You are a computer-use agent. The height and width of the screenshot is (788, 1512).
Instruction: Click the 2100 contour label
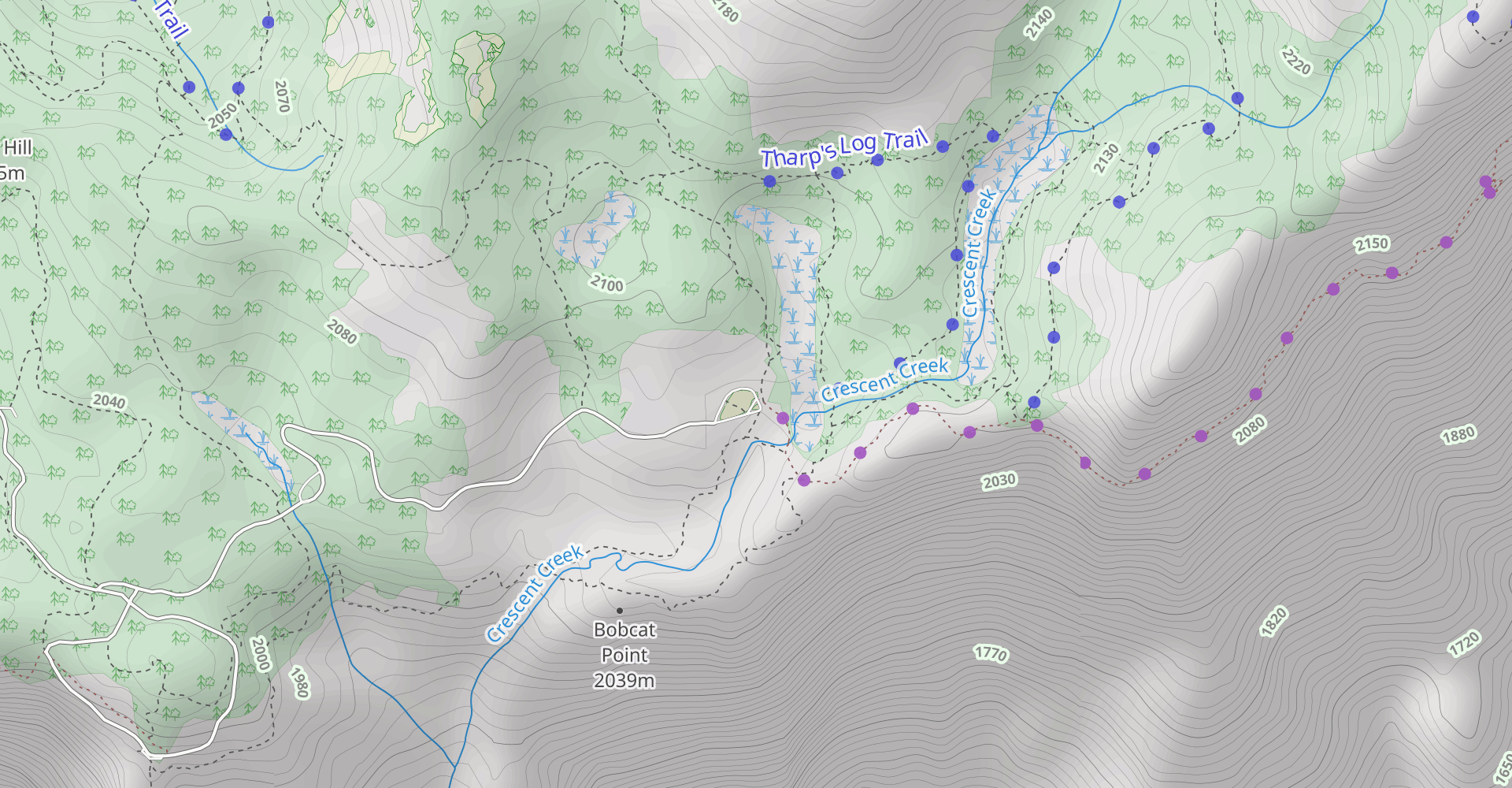[607, 283]
